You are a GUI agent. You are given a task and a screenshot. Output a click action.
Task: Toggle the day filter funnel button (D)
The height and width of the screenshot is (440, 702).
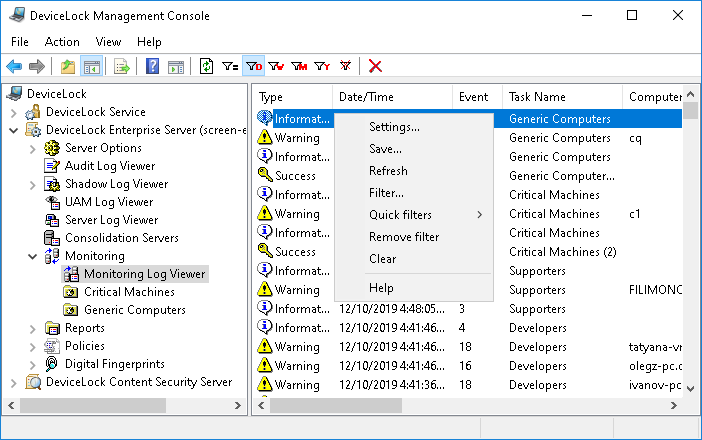[254, 67]
